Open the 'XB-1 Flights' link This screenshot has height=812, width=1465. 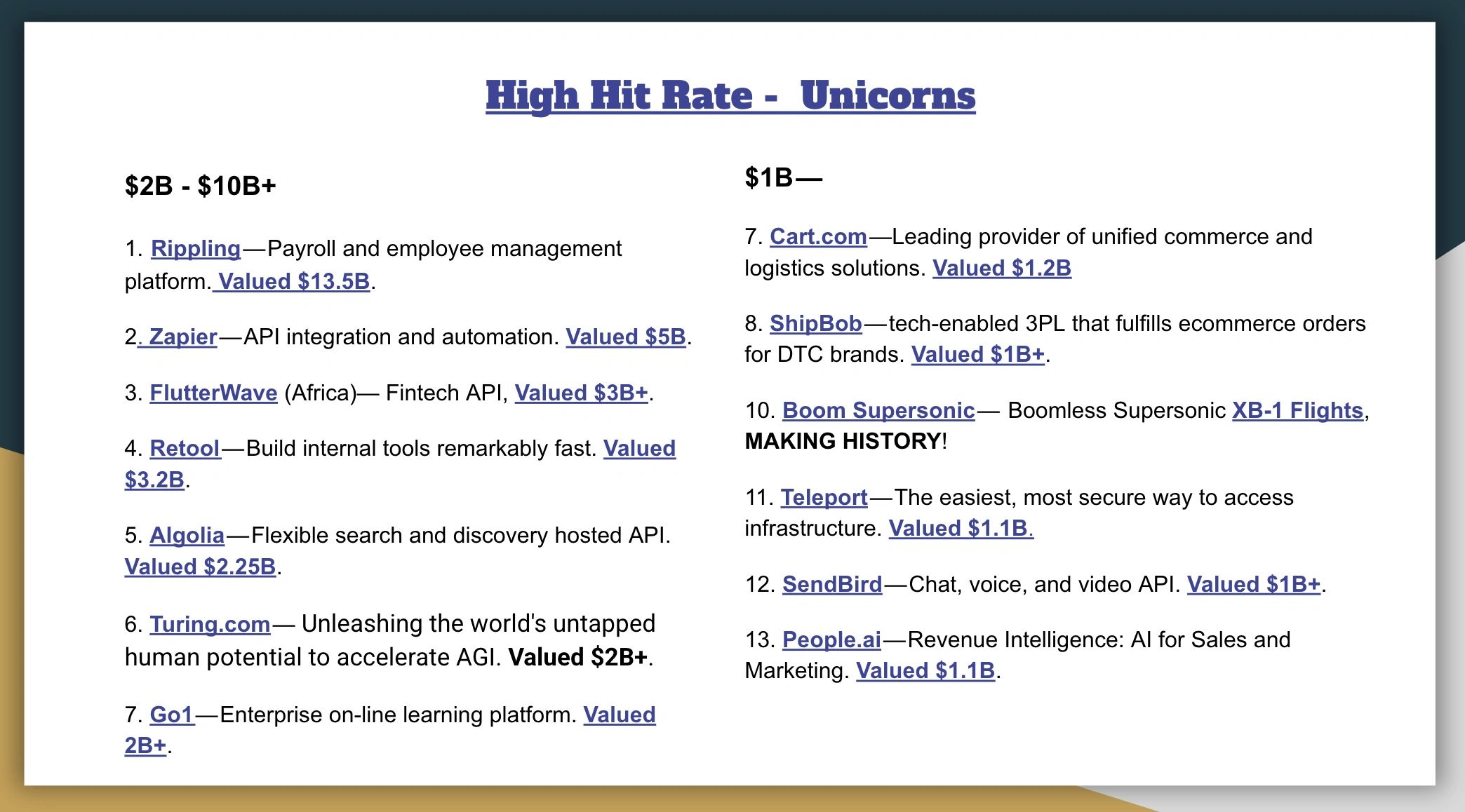[x=1298, y=411]
